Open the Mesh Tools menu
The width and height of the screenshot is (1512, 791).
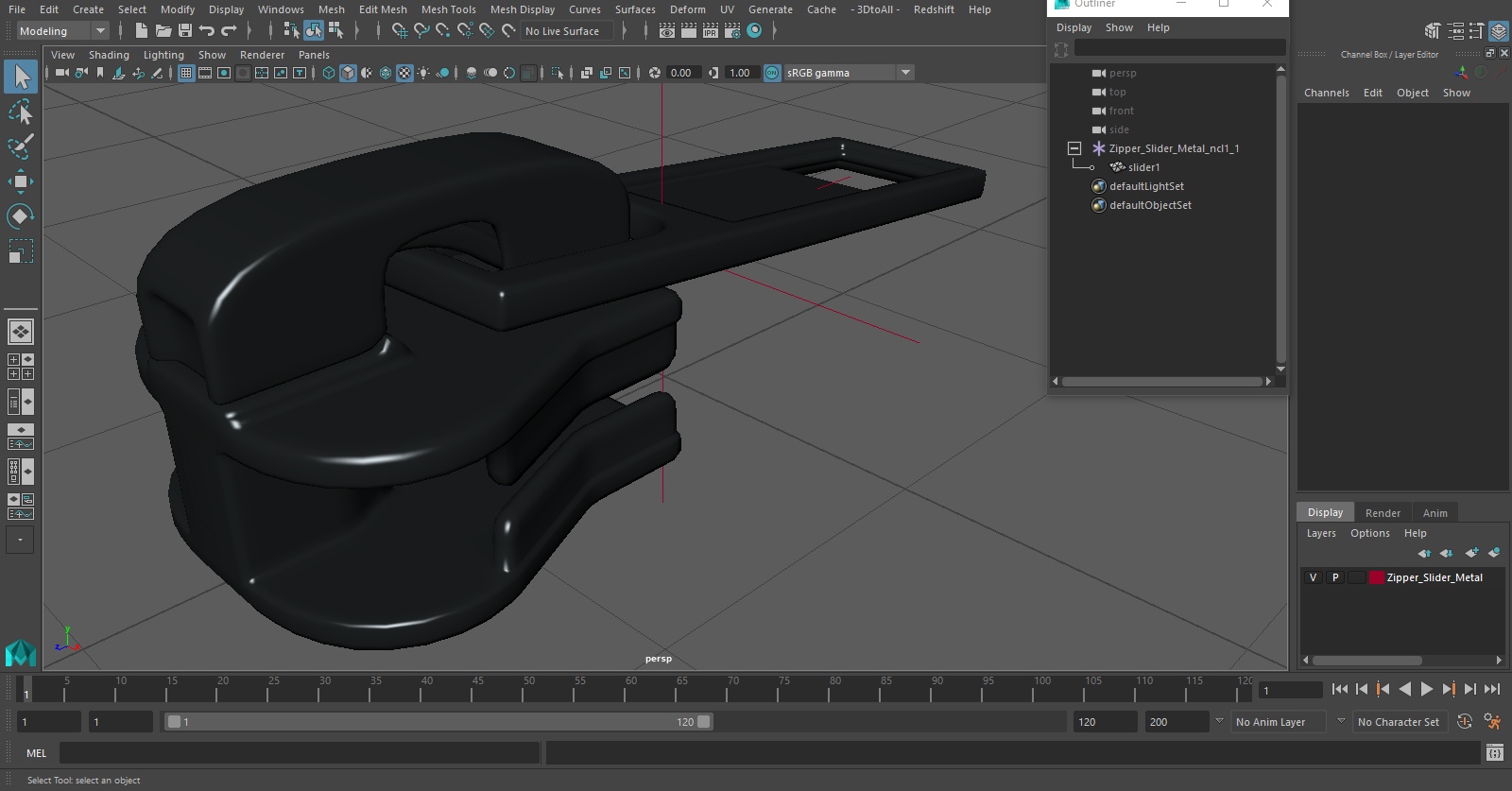tap(448, 9)
